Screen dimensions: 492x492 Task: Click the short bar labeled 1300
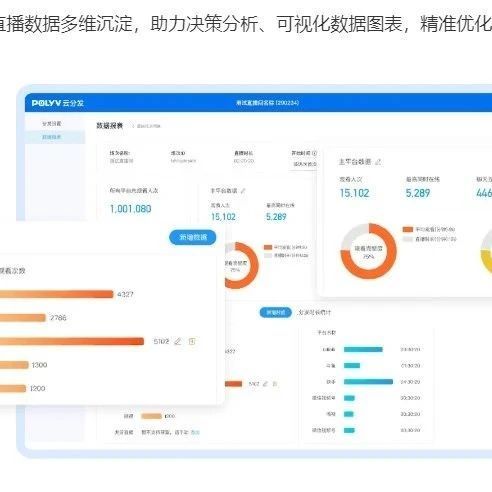tap(14, 365)
